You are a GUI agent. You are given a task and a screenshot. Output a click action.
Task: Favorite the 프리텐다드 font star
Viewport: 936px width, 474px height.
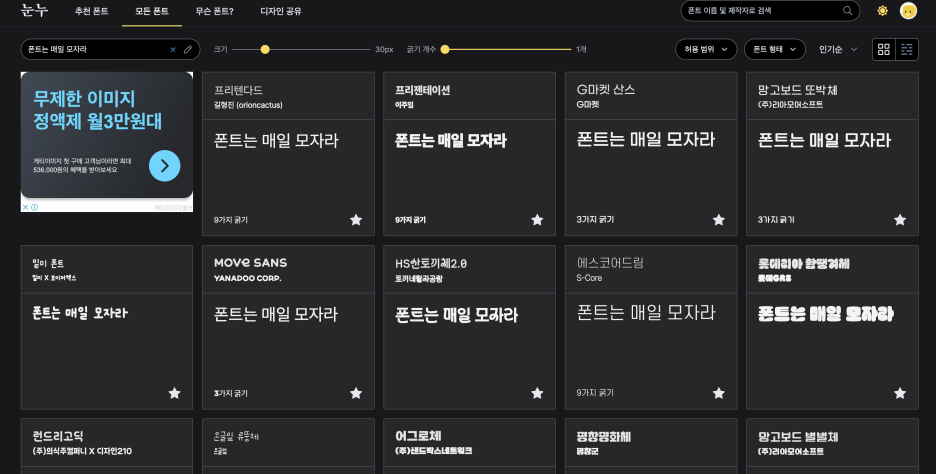[x=356, y=220]
